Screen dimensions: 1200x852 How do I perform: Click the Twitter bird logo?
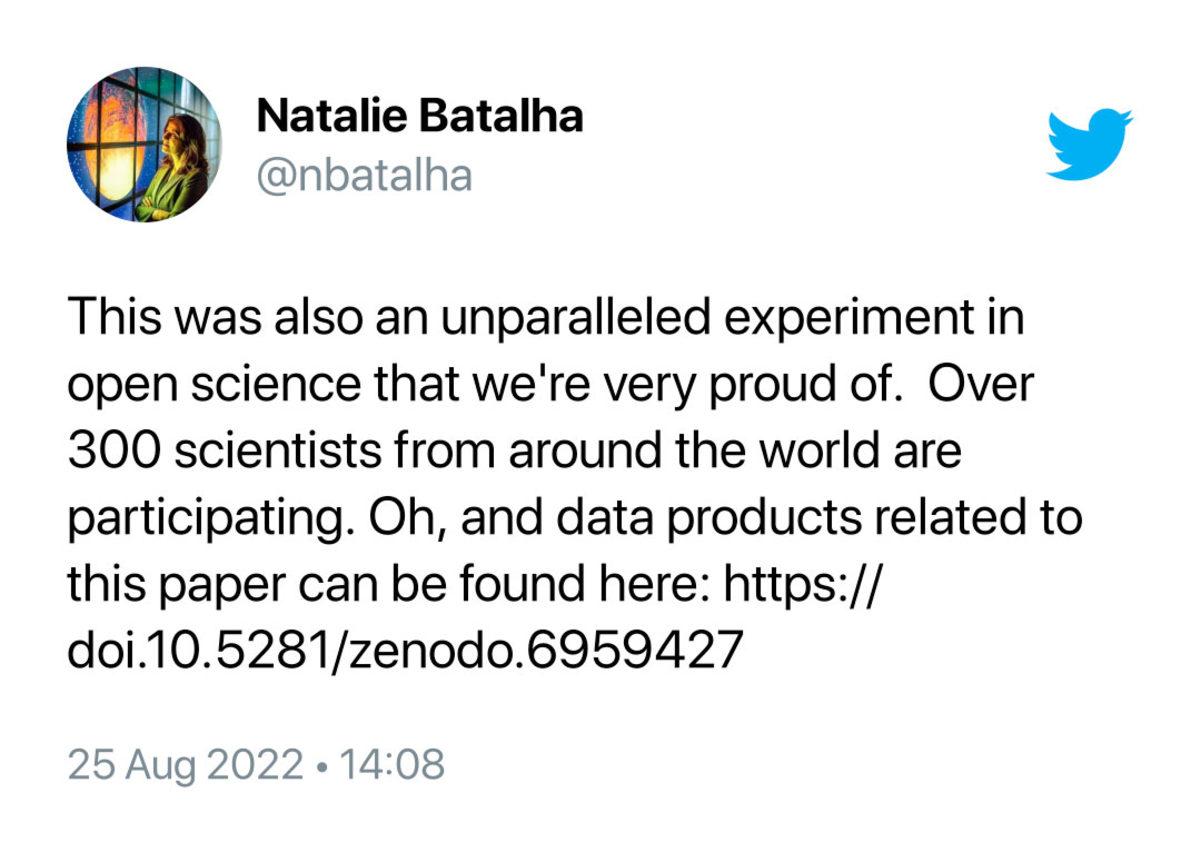pos(1088,144)
